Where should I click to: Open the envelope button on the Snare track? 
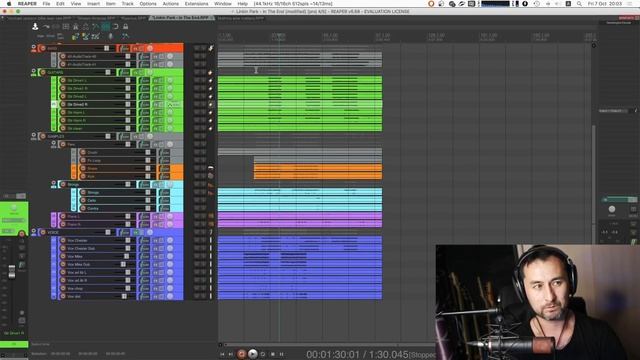[164, 168]
